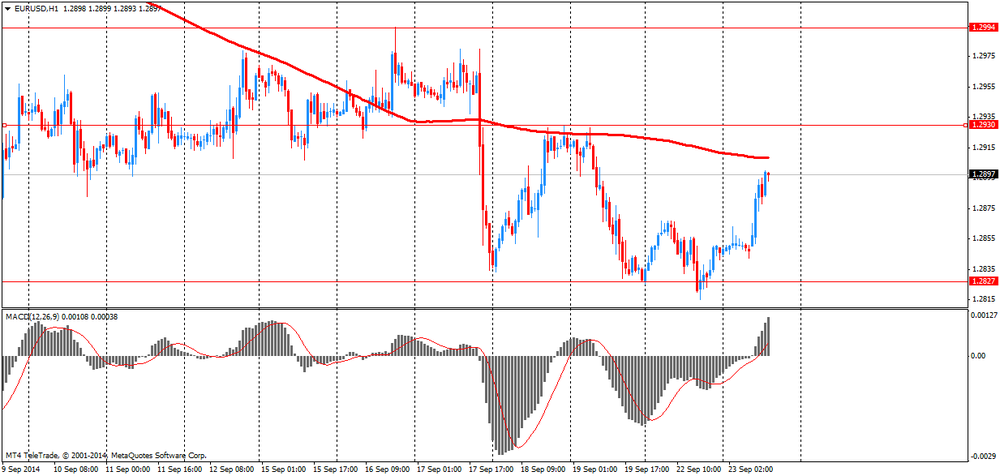Viewport: 1000px width, 476px height.
Task: Click the 0.00 MACD zero level value
Action: tap(978, 355)
